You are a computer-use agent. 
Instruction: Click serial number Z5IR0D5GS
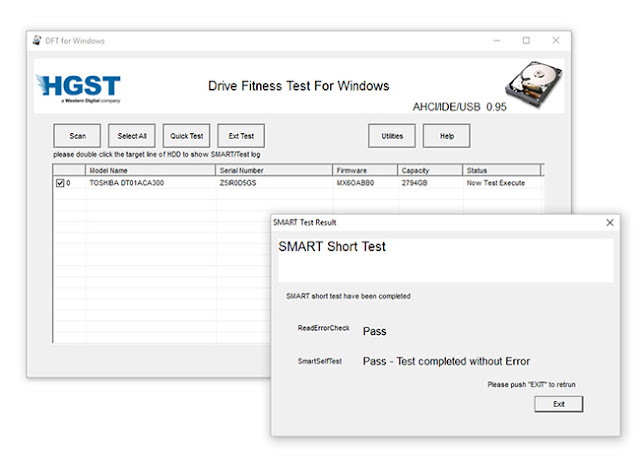[238, 183]
